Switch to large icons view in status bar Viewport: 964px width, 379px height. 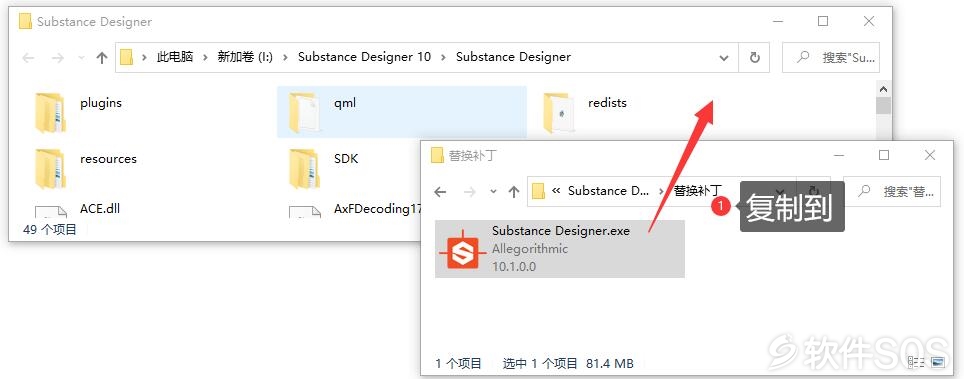coord(938,362)
